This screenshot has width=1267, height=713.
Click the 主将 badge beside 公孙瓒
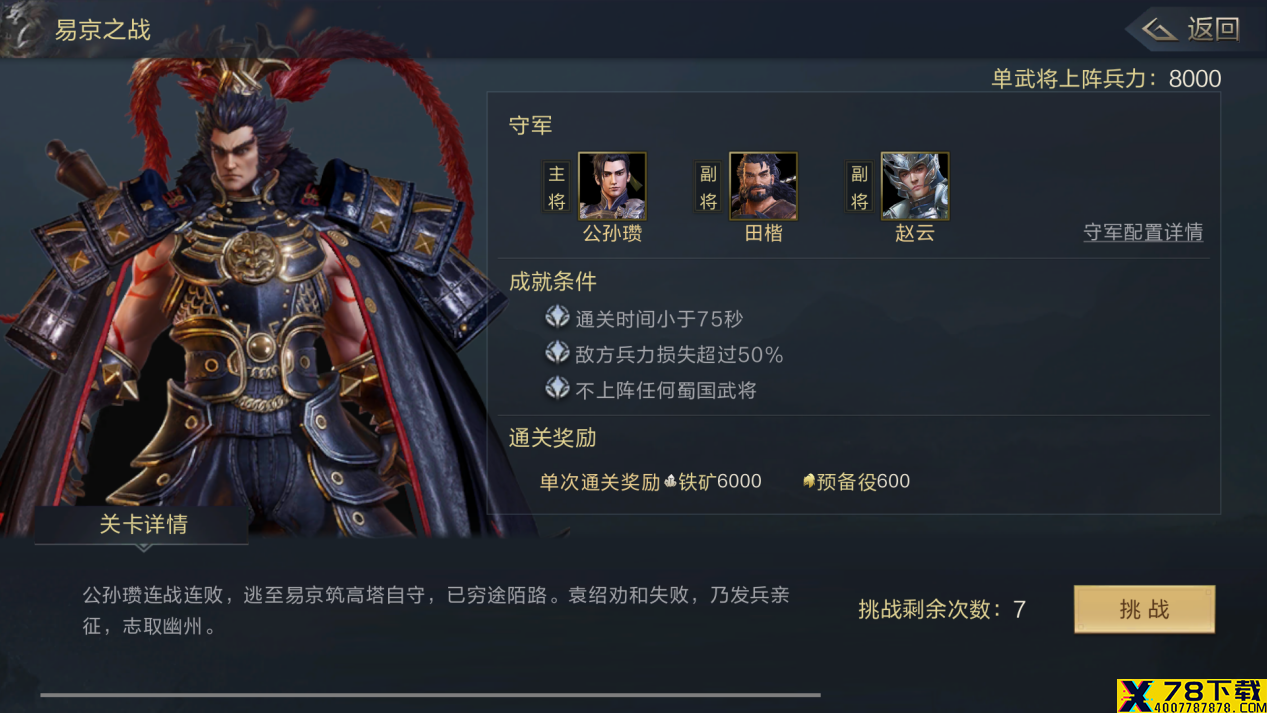[x=557, y=187]
